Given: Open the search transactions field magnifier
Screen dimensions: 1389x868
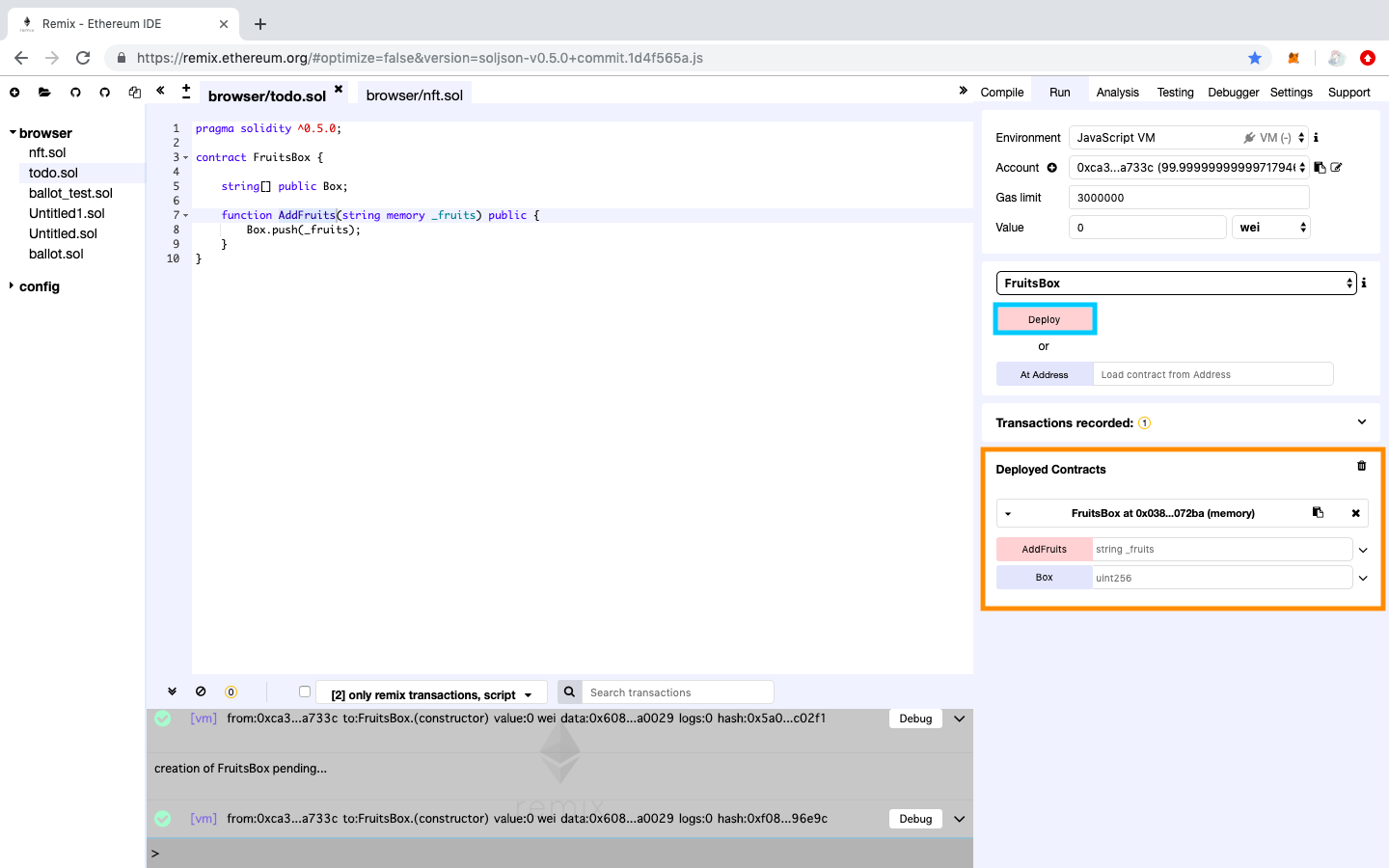Looking at the screenshot, I should click(x=569, y=692).
